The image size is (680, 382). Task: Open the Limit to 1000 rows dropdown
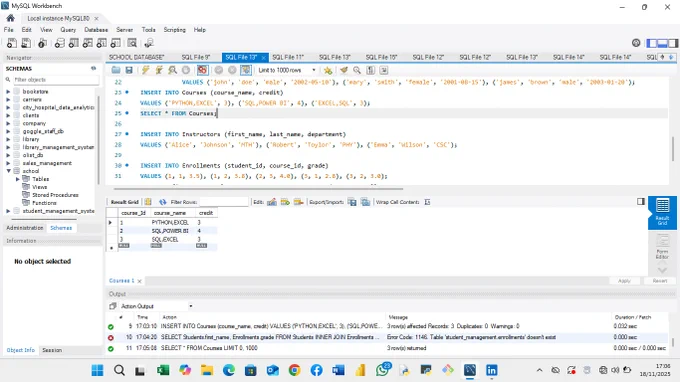click(287, 70)
